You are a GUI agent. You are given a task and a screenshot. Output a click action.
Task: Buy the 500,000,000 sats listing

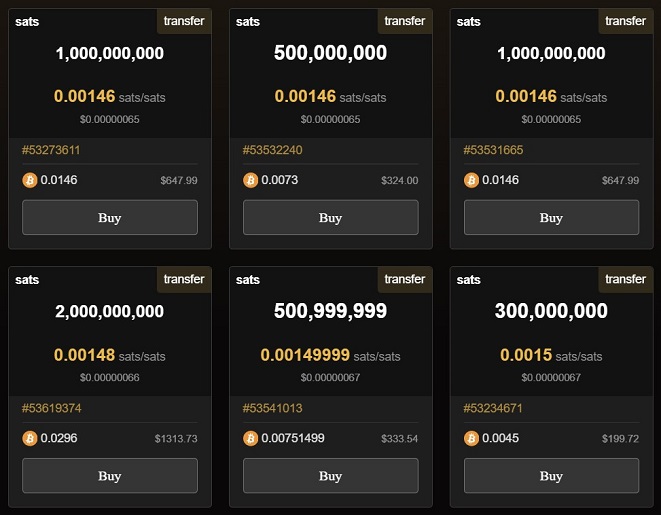tap(330, 217)
